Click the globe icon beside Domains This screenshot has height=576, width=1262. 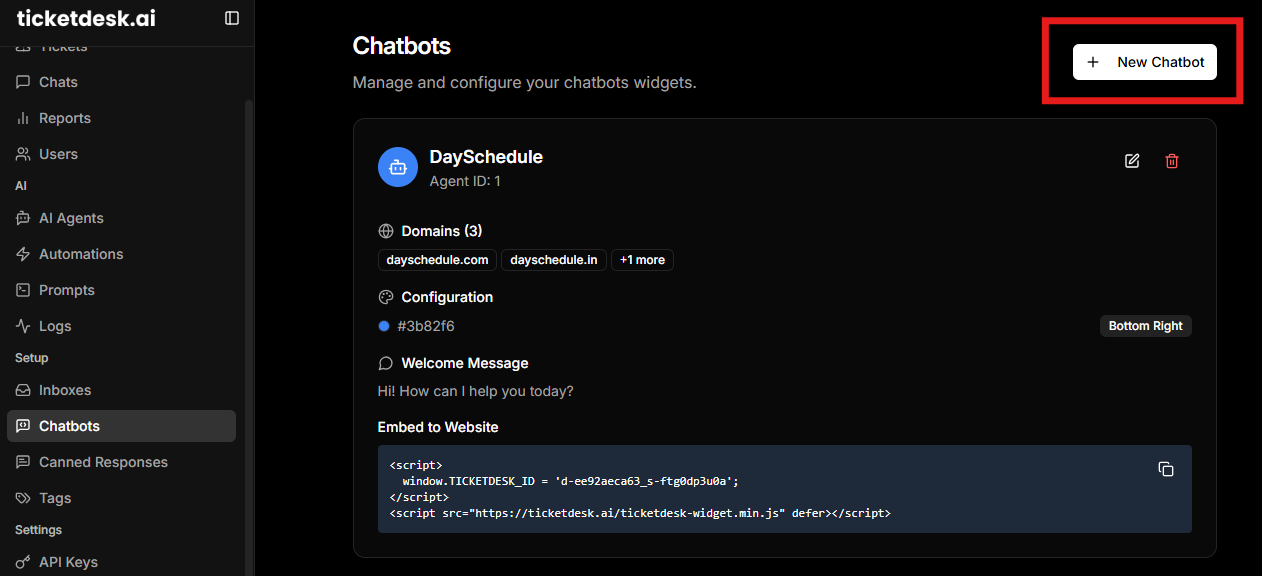tap(386, 231)
